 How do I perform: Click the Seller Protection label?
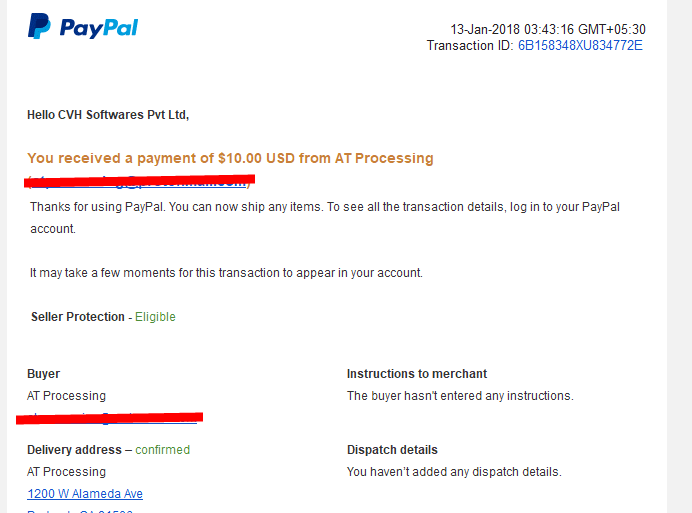tap(78, 317)
